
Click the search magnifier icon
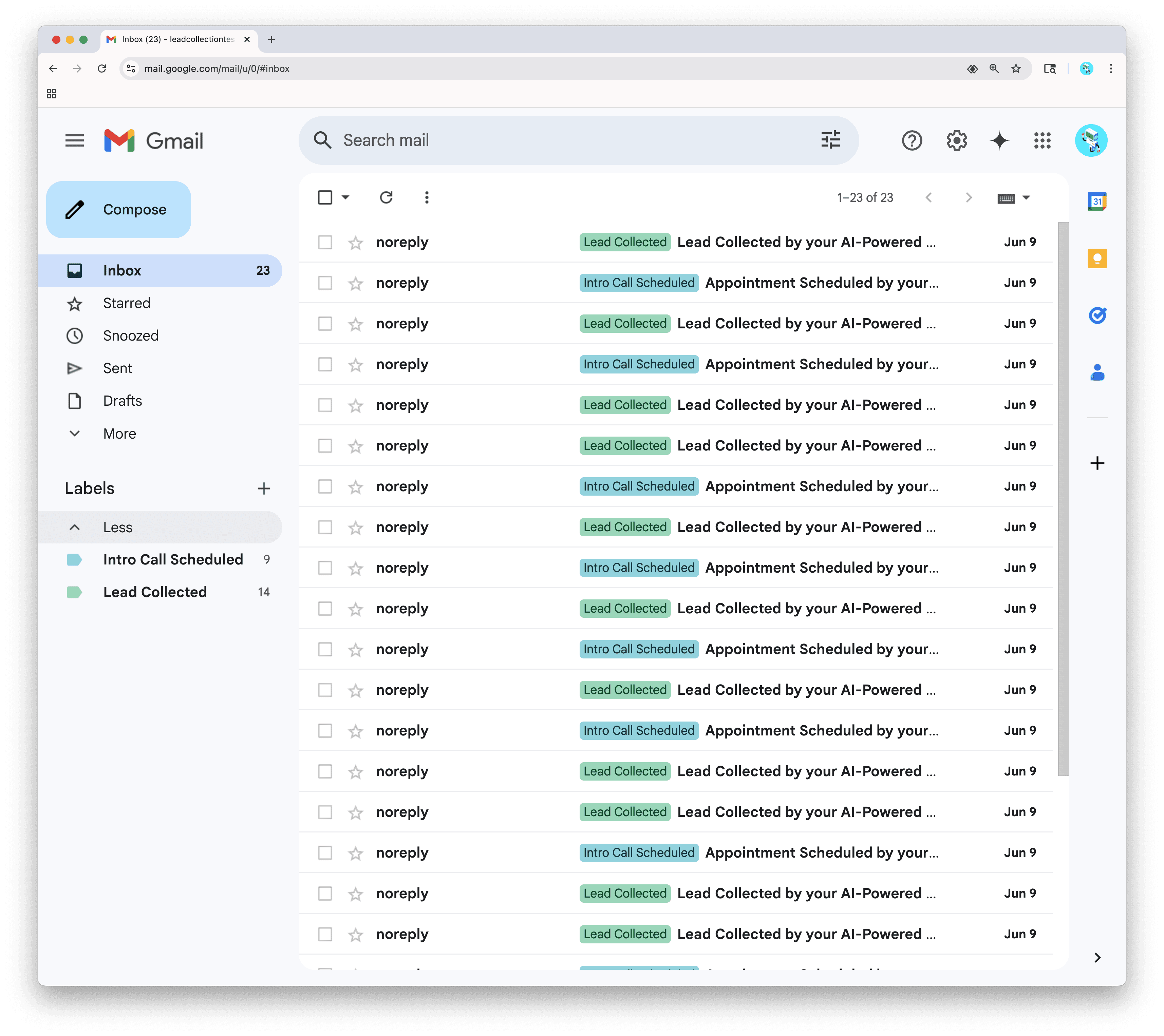(322, 140)
